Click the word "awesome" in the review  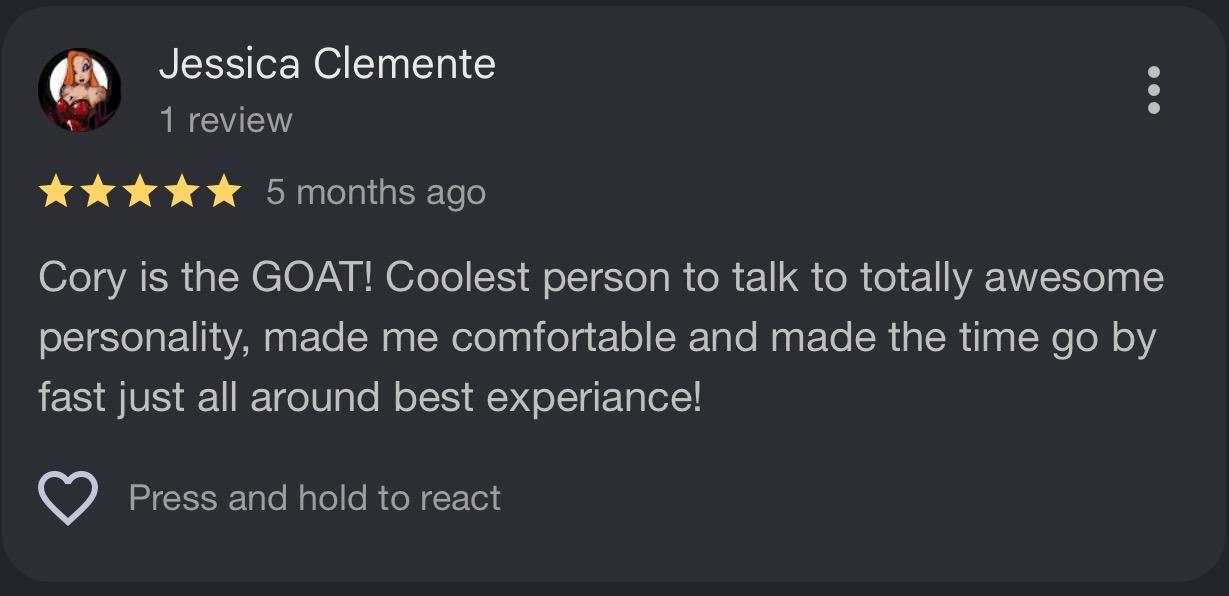[x=1073, y=278]
